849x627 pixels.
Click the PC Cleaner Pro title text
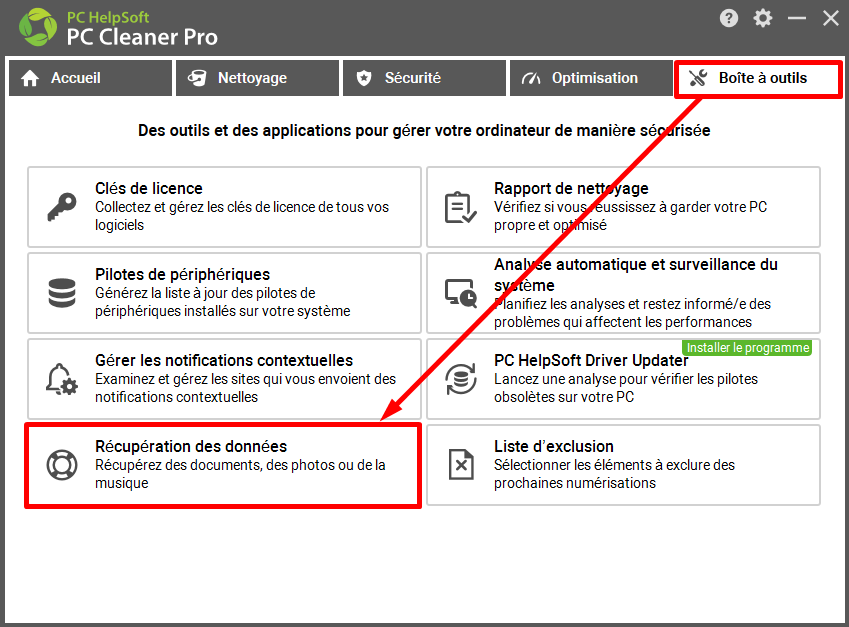pos(142,37)
